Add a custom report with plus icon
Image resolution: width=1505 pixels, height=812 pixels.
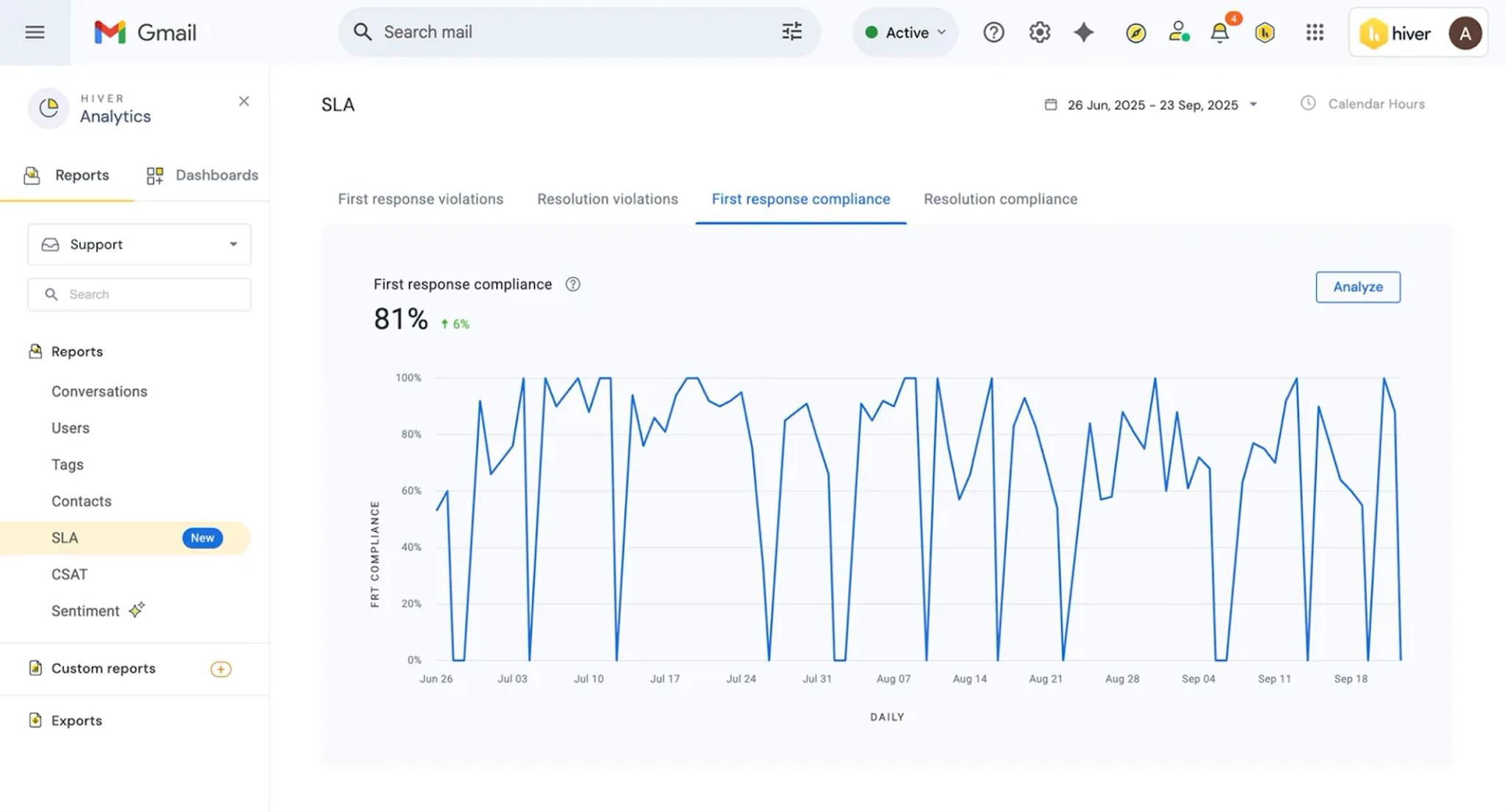click(x=220, y=669)
